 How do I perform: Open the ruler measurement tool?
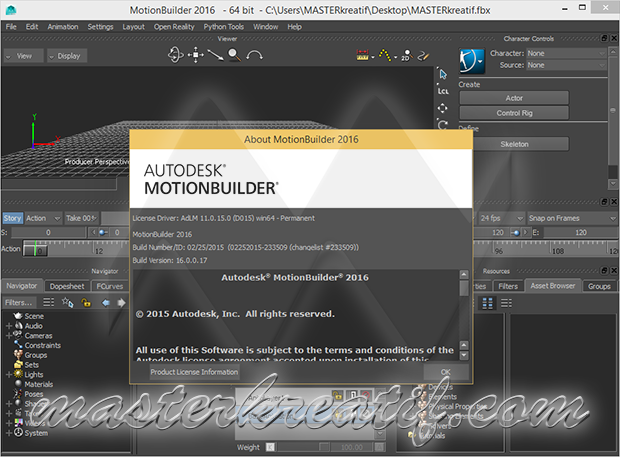(363, 55)
